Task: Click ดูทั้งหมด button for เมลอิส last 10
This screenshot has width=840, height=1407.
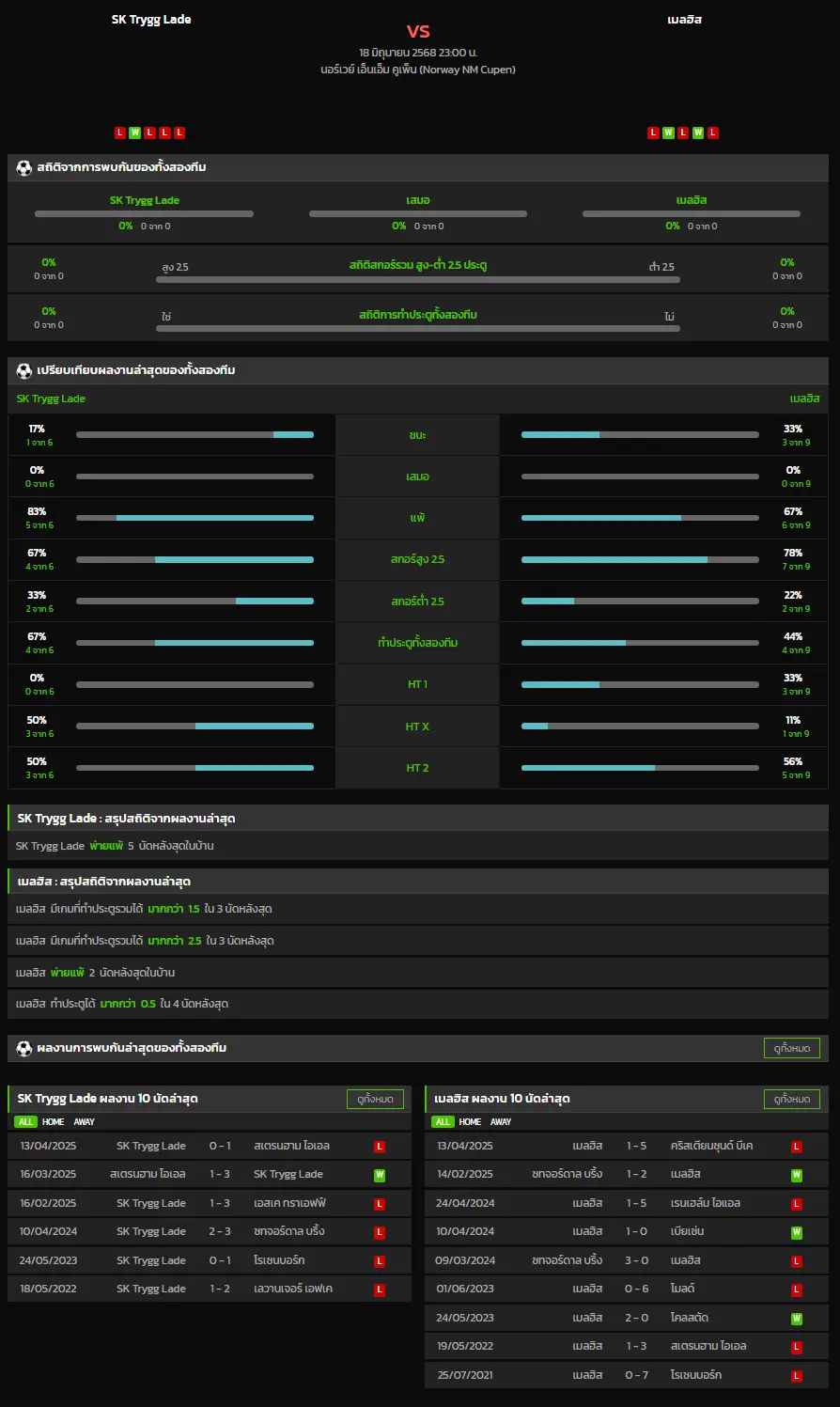Action: (x=792, y=1099)
